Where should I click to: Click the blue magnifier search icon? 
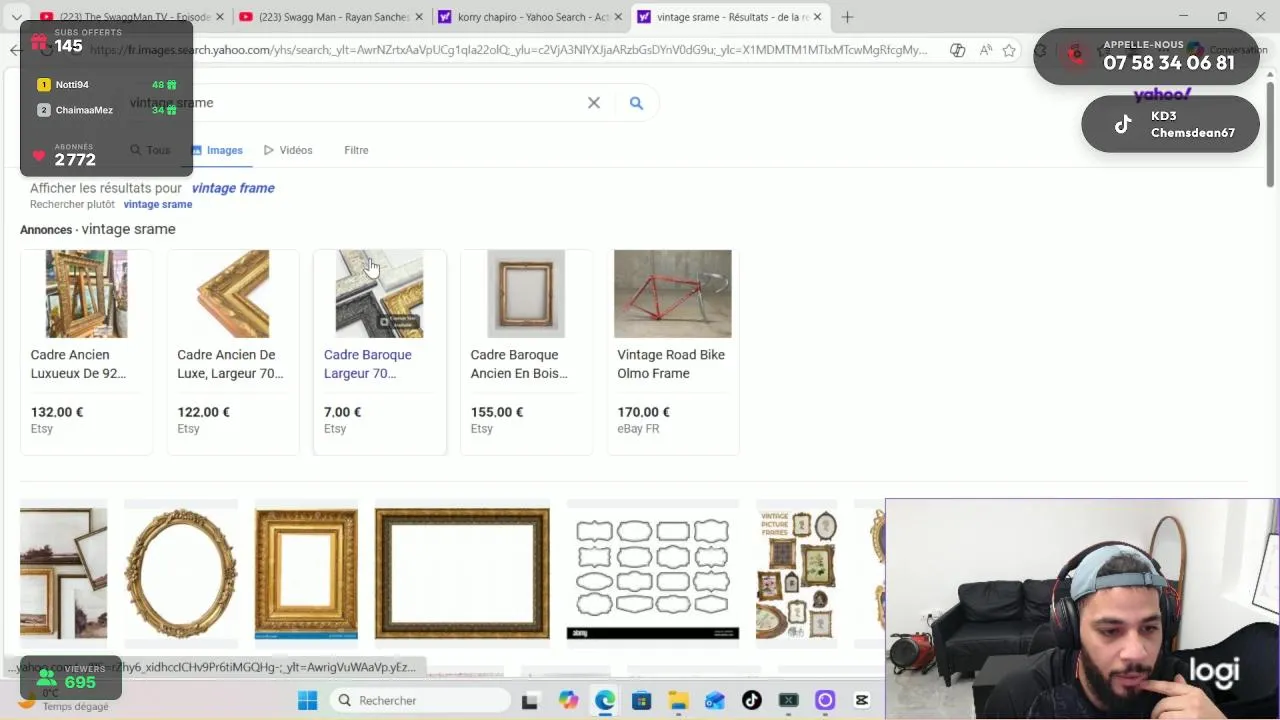[x=636, y=103]
